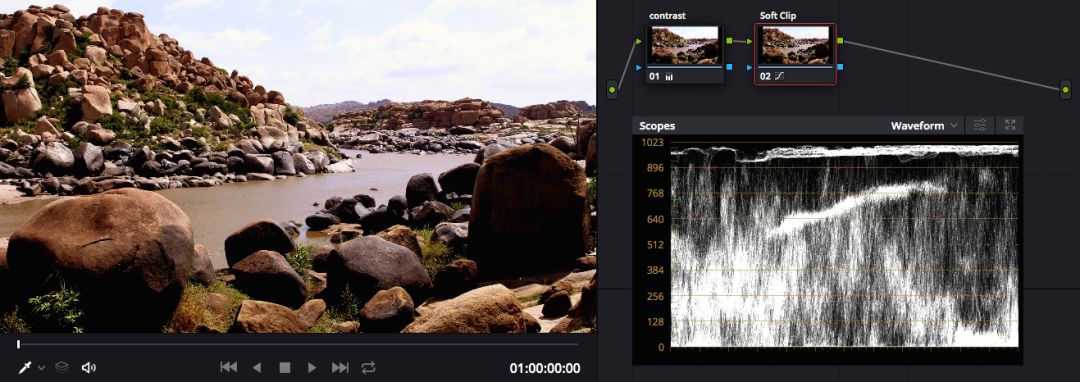Click the curves icon on node 02
Viewport: 1080px width, 382px height.
[780, 76]
